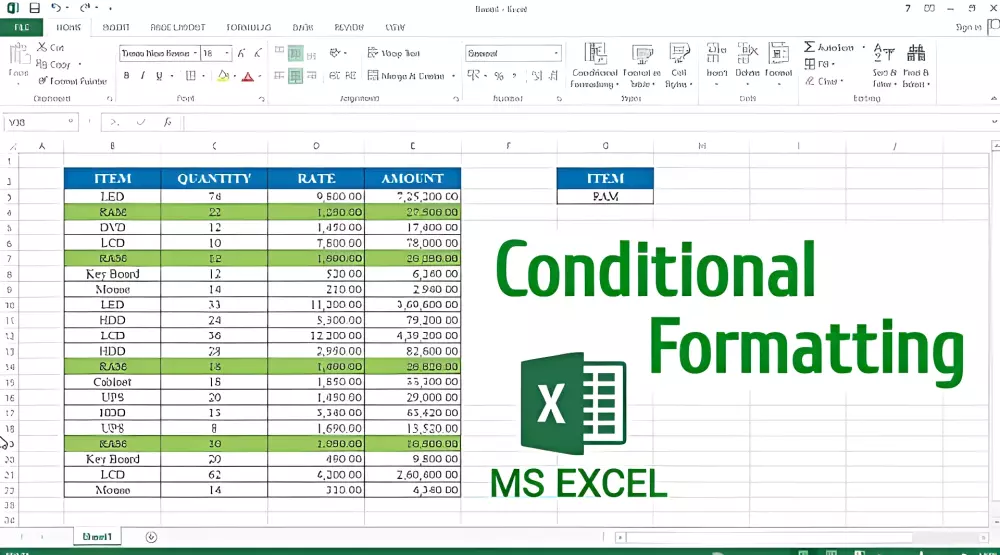Image resolution: width=1000 pixels, height=555 pixels.
Task: Open the number format General dropdown
Action: 555,54
